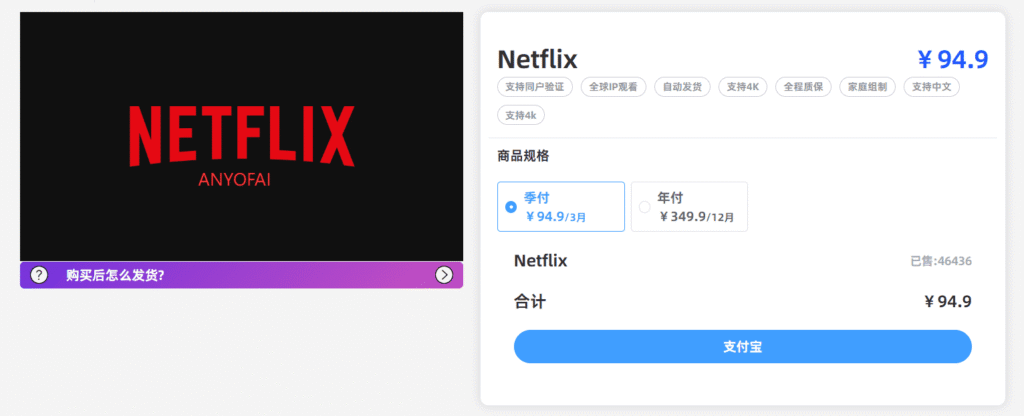Click the 全球IP观看 tag

pyautogui.click(x=613, y=87)
